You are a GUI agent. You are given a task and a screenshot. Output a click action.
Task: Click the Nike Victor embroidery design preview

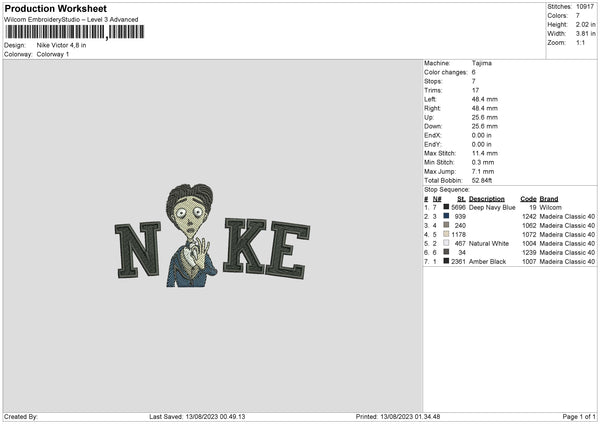(x=212, y=235)
